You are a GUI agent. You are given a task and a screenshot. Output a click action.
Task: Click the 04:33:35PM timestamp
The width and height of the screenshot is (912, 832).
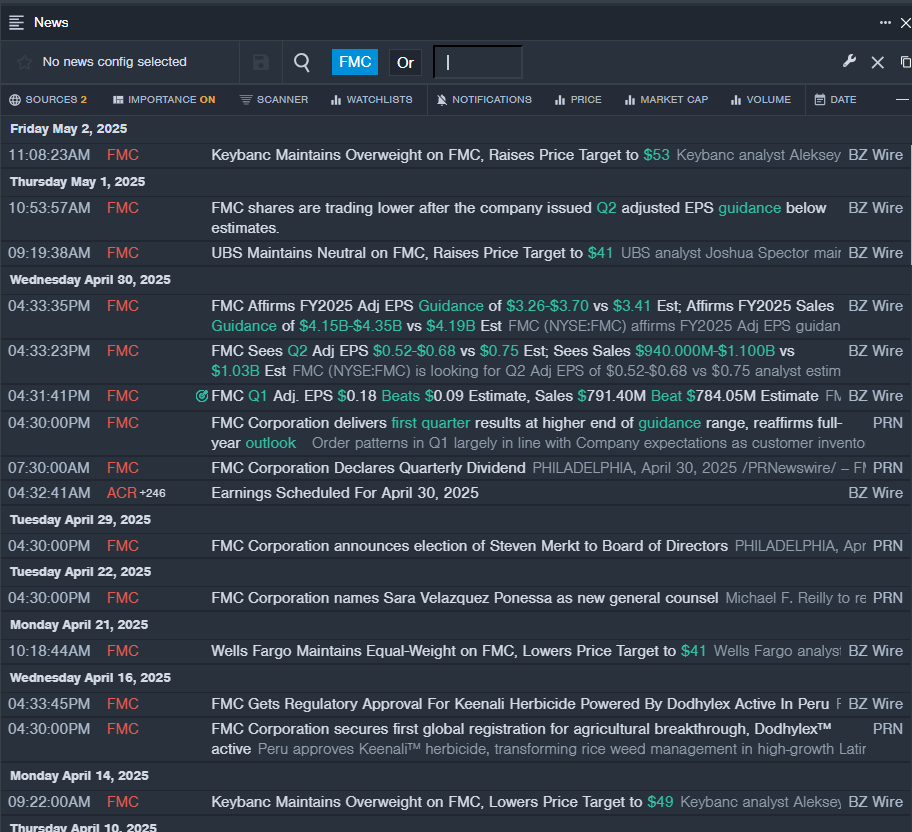coord(49,306)
